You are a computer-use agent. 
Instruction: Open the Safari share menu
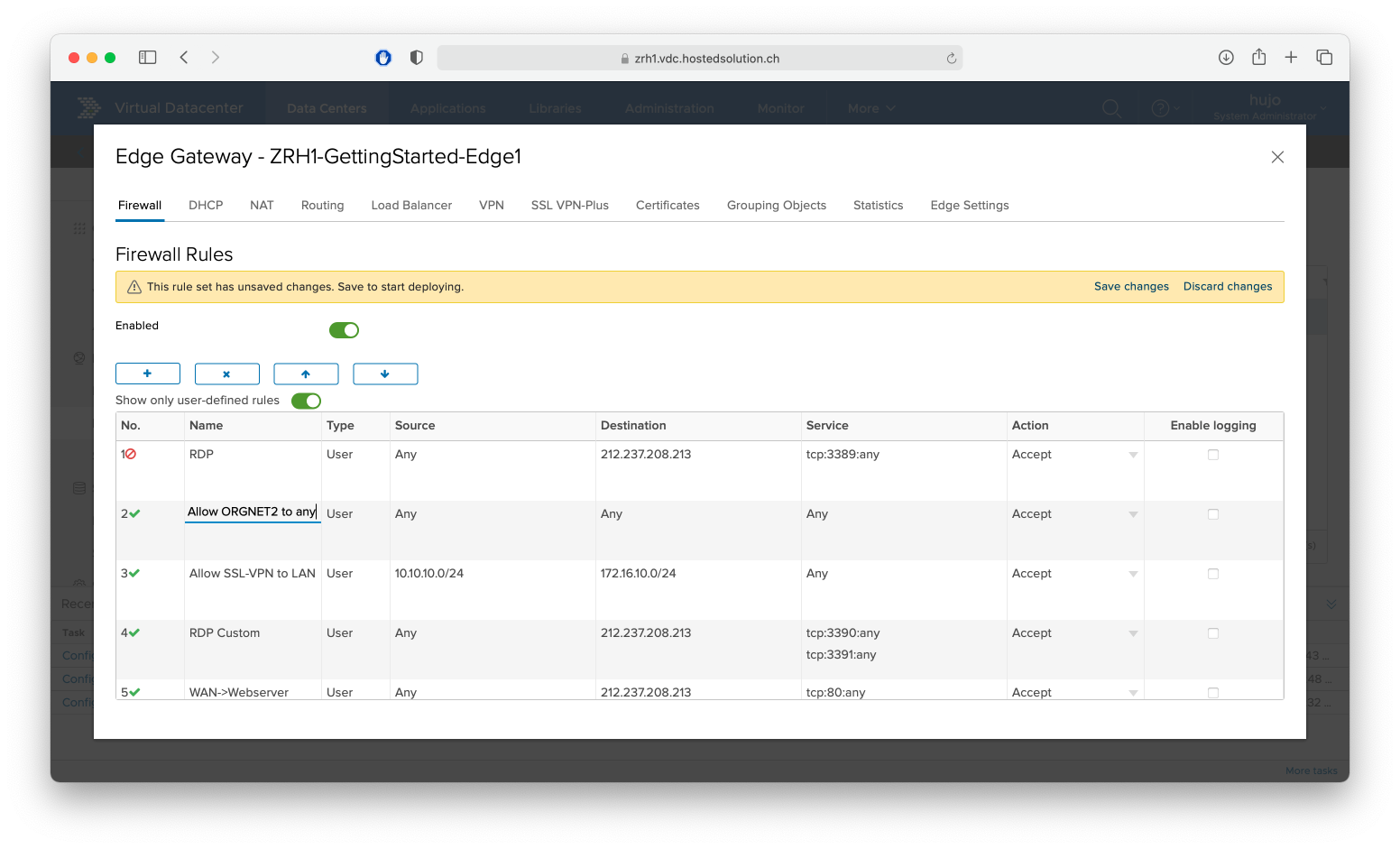tap(1258, 57)
